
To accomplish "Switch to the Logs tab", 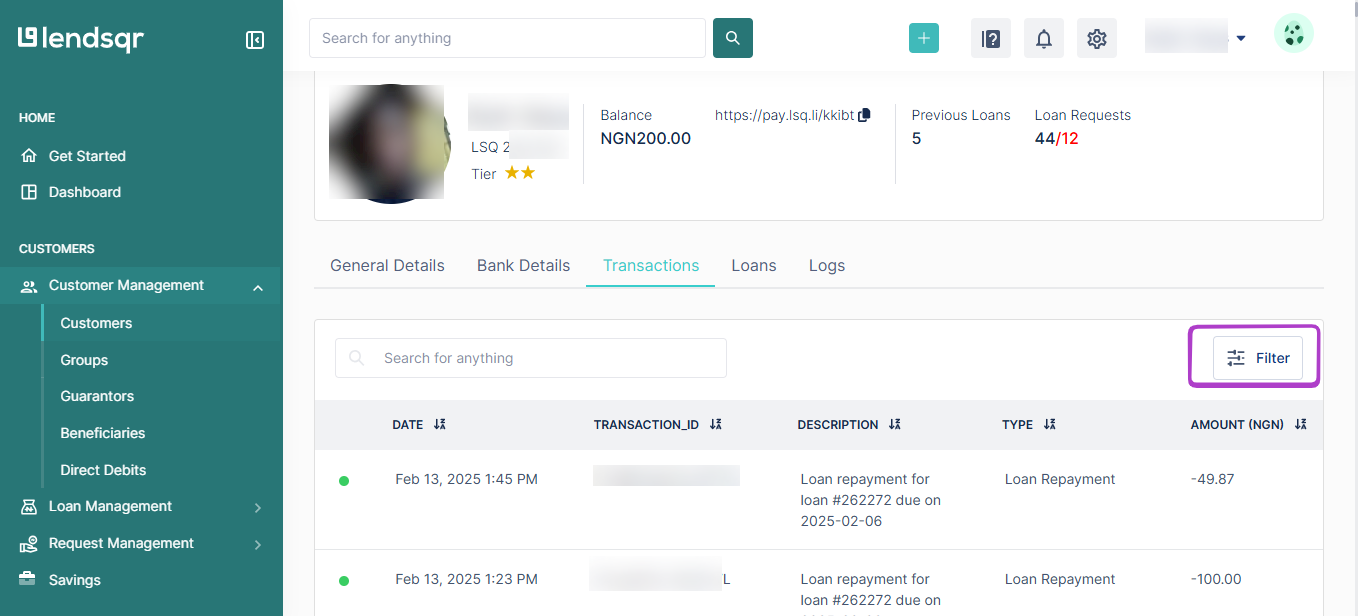I will click(827, 265).
